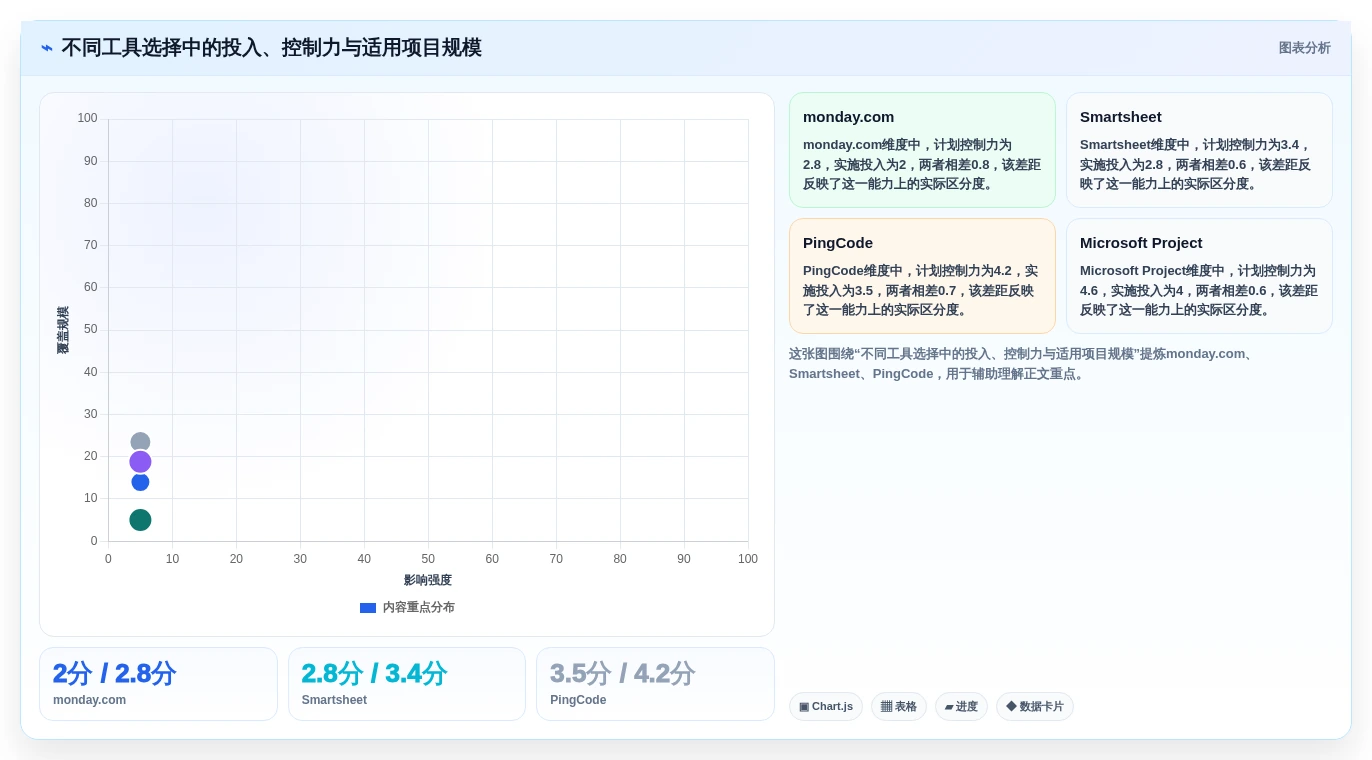
Task: Click the purple bubble in the chart
Action: tap(140, 462)
